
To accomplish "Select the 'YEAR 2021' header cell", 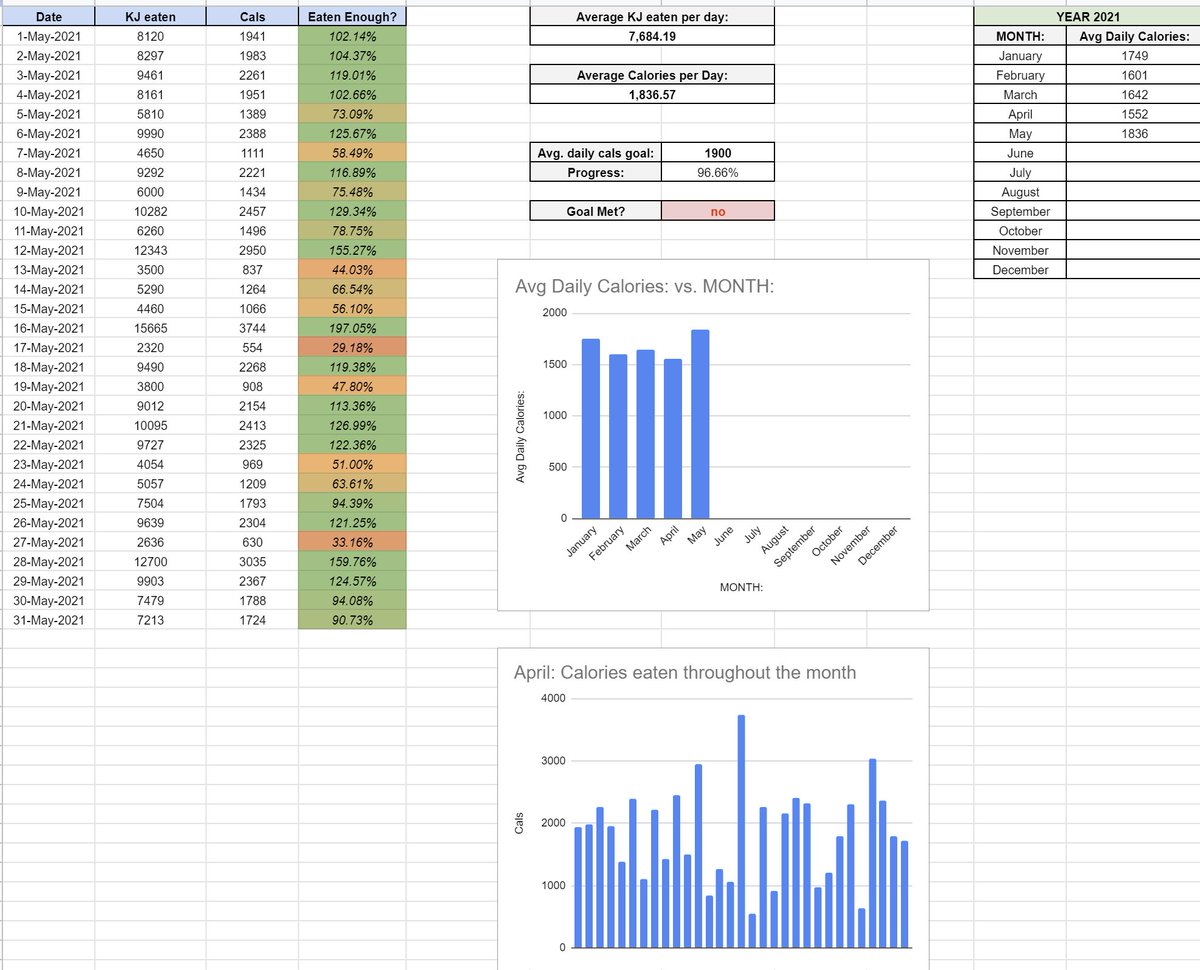I will click(x=1087, y=17).
